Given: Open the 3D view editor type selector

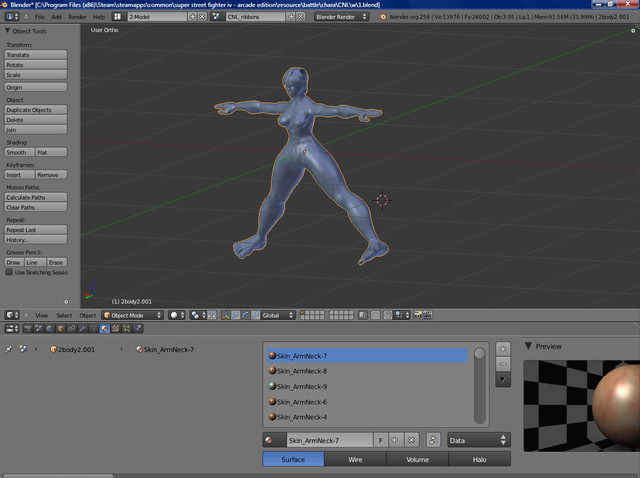Looking at the screenshot, I should pyautogui.click(x=12, y=315).
